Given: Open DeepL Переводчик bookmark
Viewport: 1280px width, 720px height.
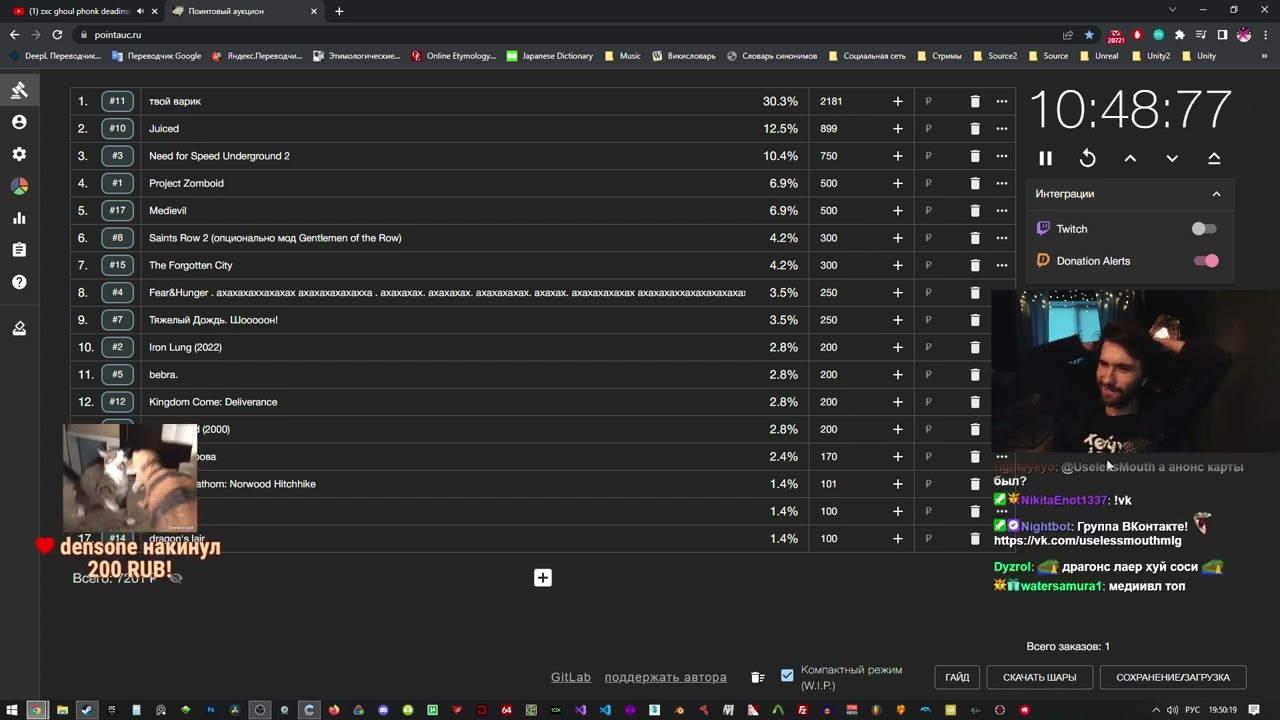Looking at the screenshot, I should click(55, 56).
